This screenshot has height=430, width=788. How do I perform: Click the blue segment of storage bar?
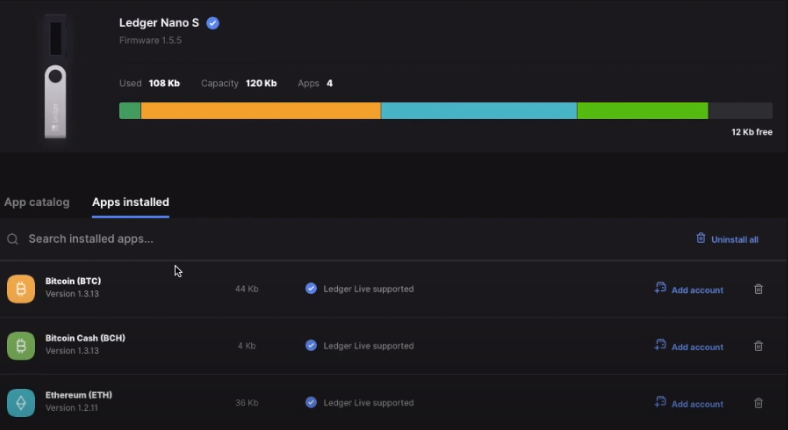pyautogui.click(x=478, y=111)
